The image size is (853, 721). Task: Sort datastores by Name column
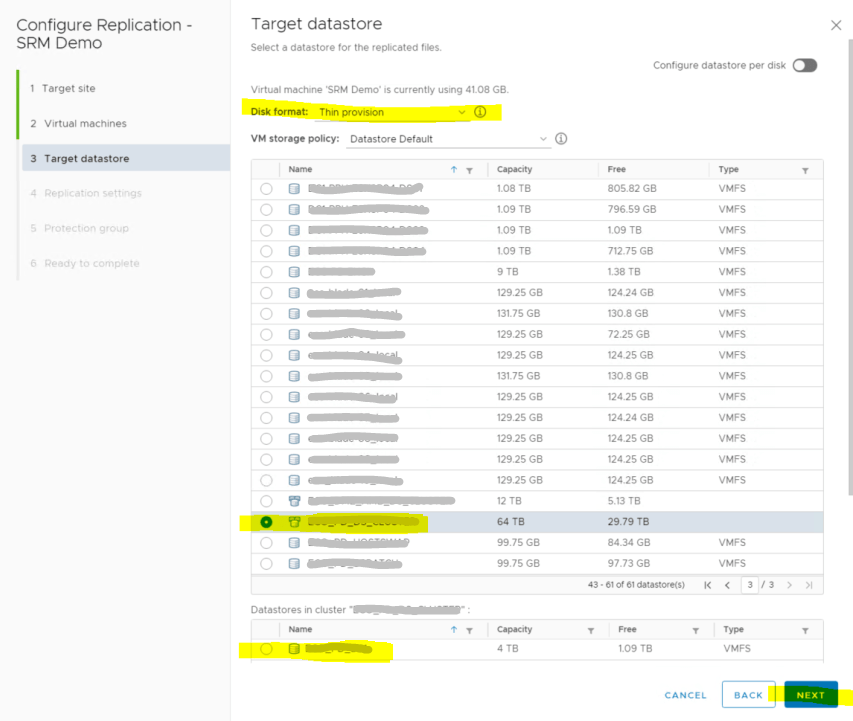300,170
